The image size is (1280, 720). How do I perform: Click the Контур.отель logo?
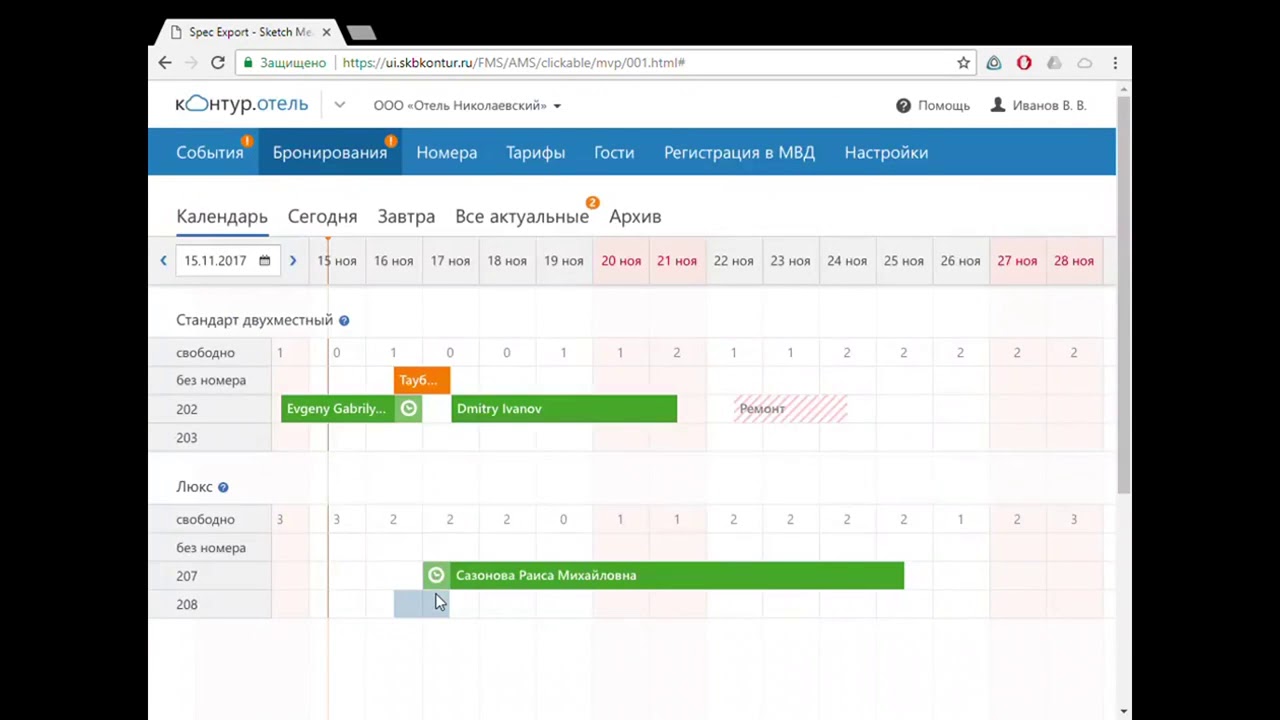click(242, 104)
